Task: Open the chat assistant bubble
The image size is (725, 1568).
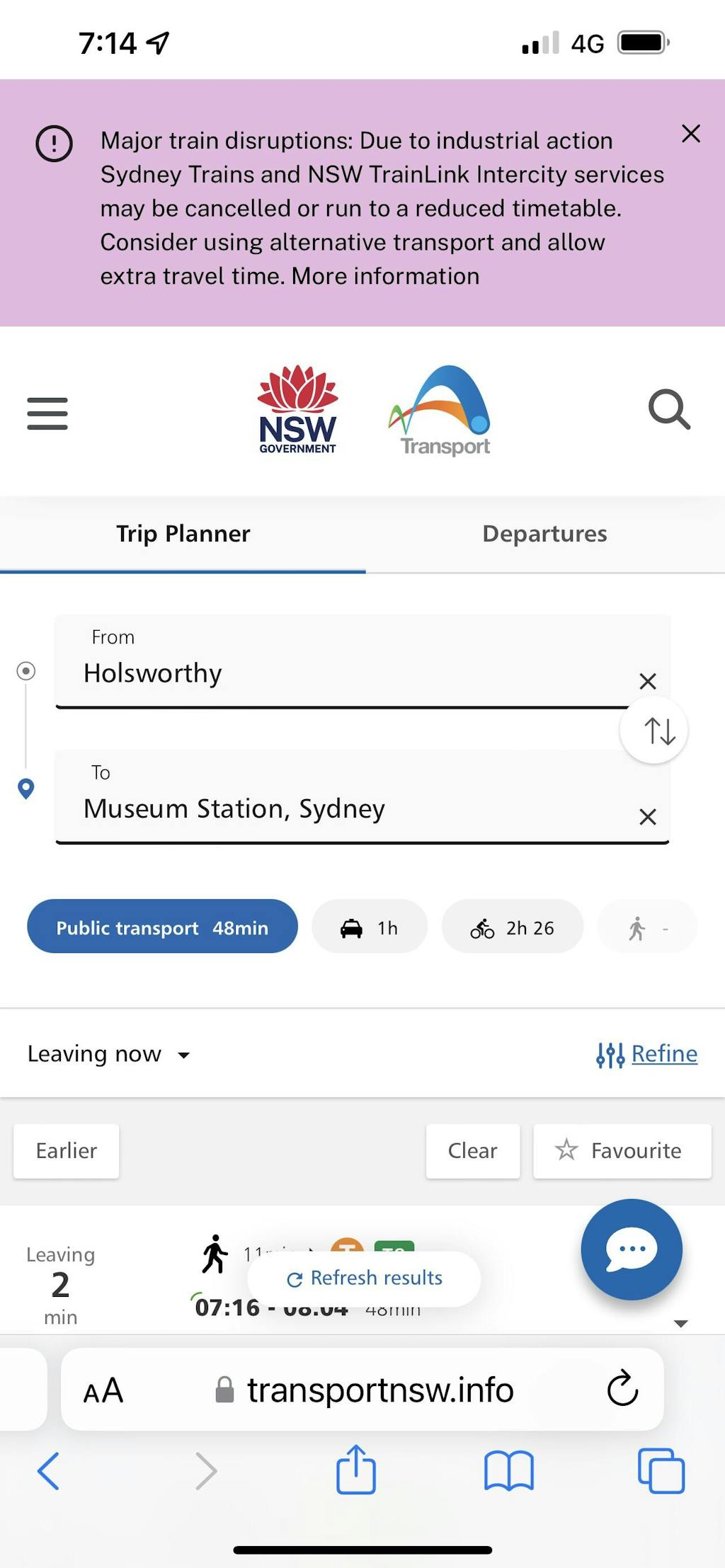Action: click(631, 1249)
